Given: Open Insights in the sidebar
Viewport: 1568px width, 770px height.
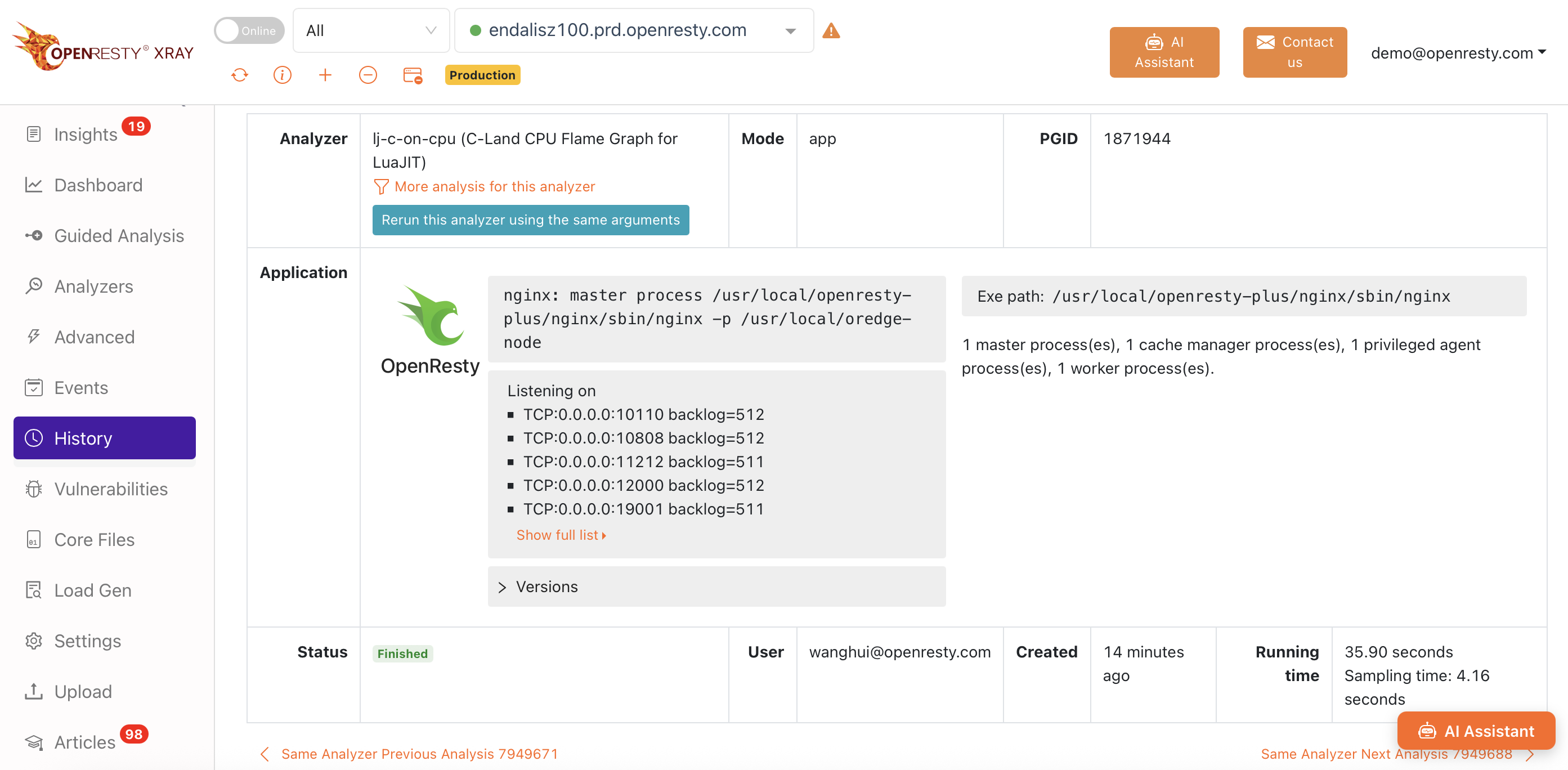Looking at the screenshot, I should (x=86, y=134).
